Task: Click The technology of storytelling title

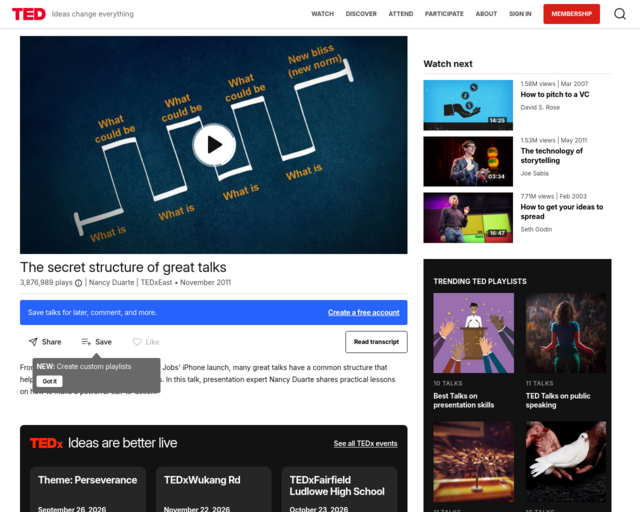Action: (x=551, y=156)
